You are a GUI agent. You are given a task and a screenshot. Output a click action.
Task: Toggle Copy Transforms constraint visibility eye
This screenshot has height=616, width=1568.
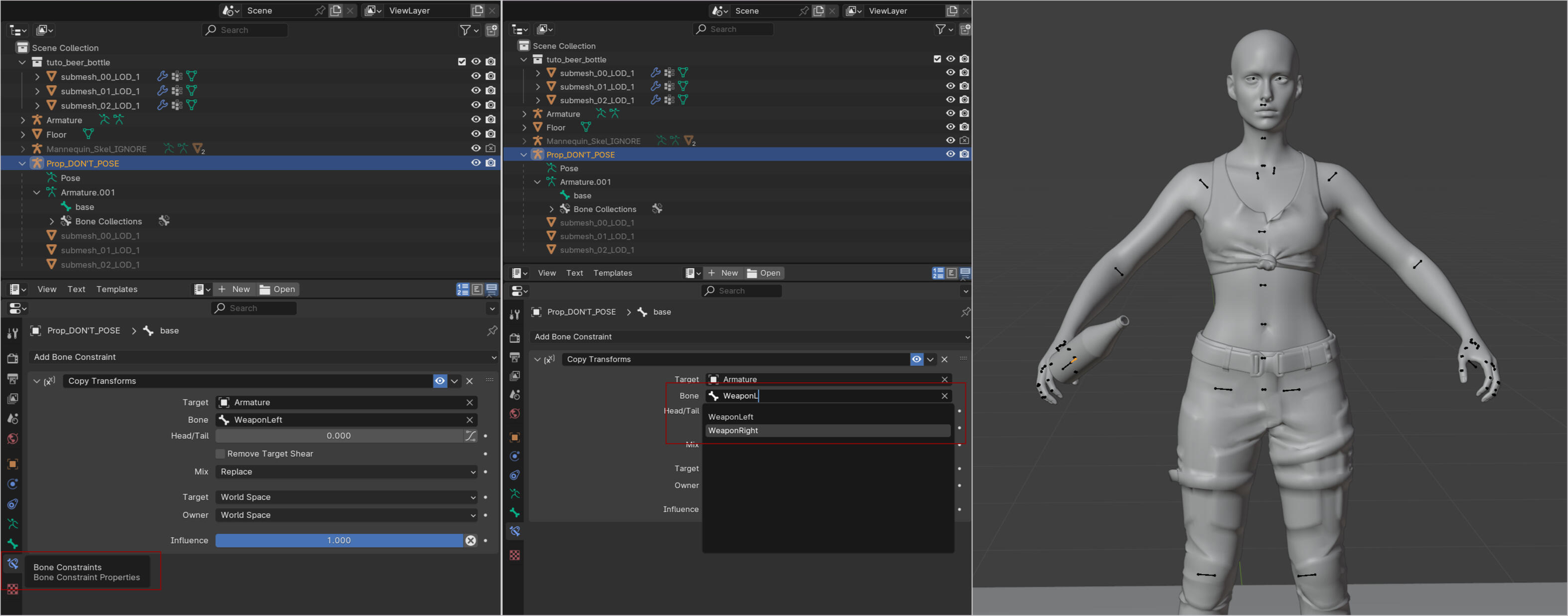click(x=440, y=381)
